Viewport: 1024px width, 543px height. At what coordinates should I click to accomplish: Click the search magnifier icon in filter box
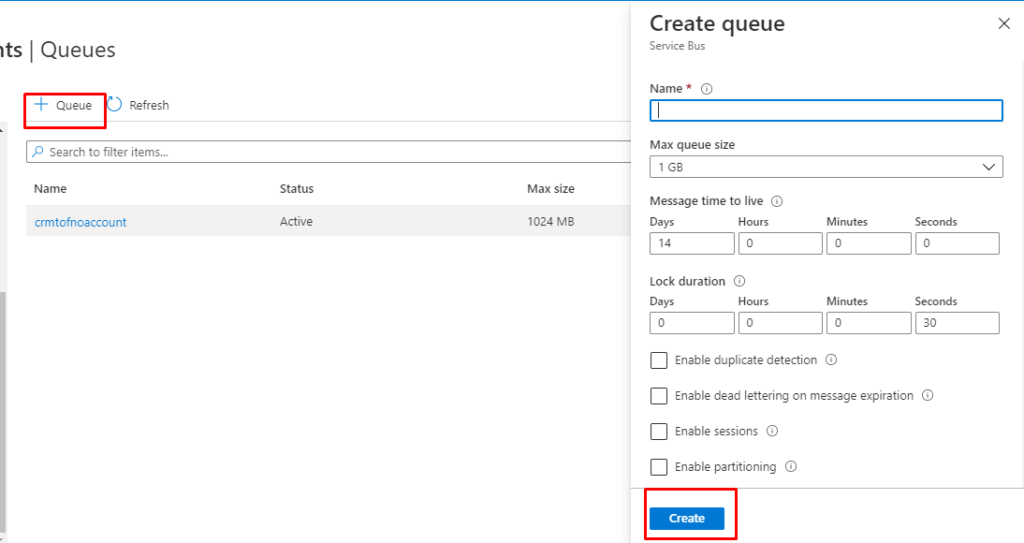click(38, 152)
